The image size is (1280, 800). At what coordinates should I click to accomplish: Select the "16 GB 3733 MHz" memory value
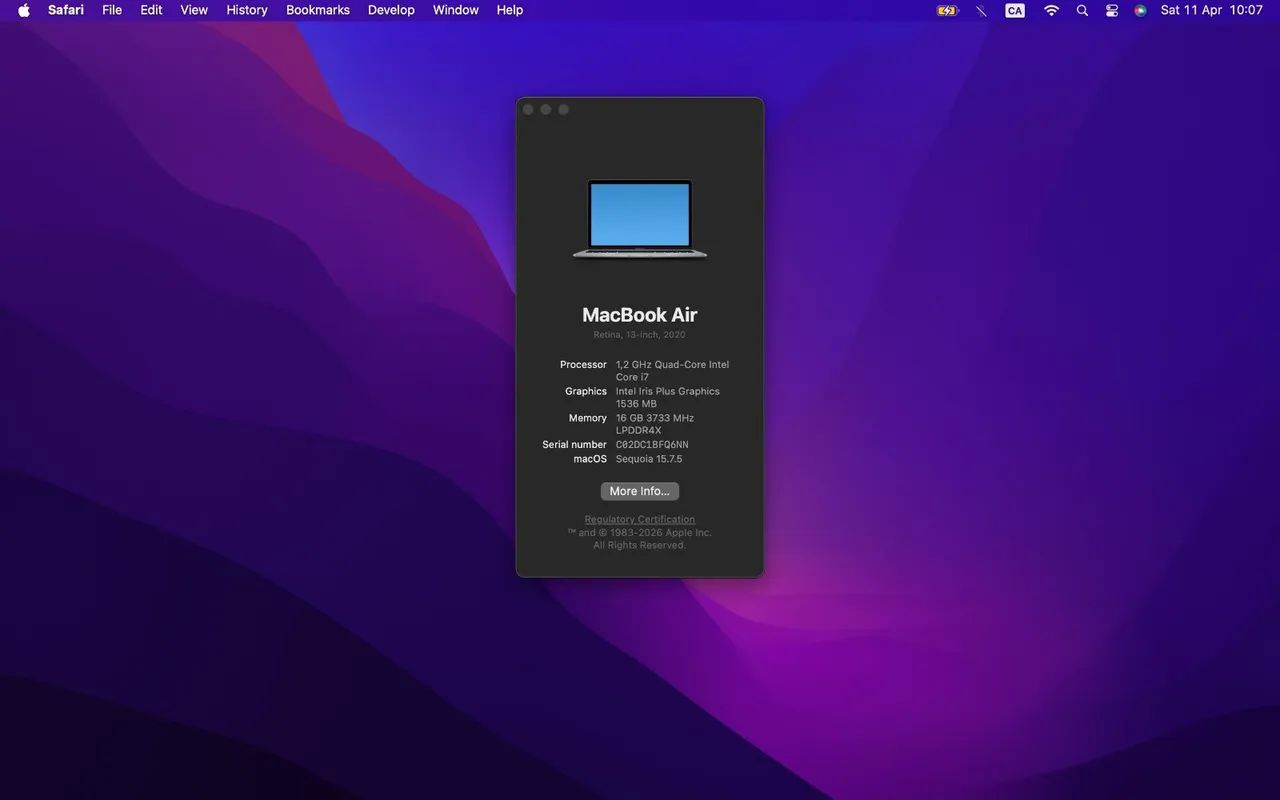click(x=655, y=418)
